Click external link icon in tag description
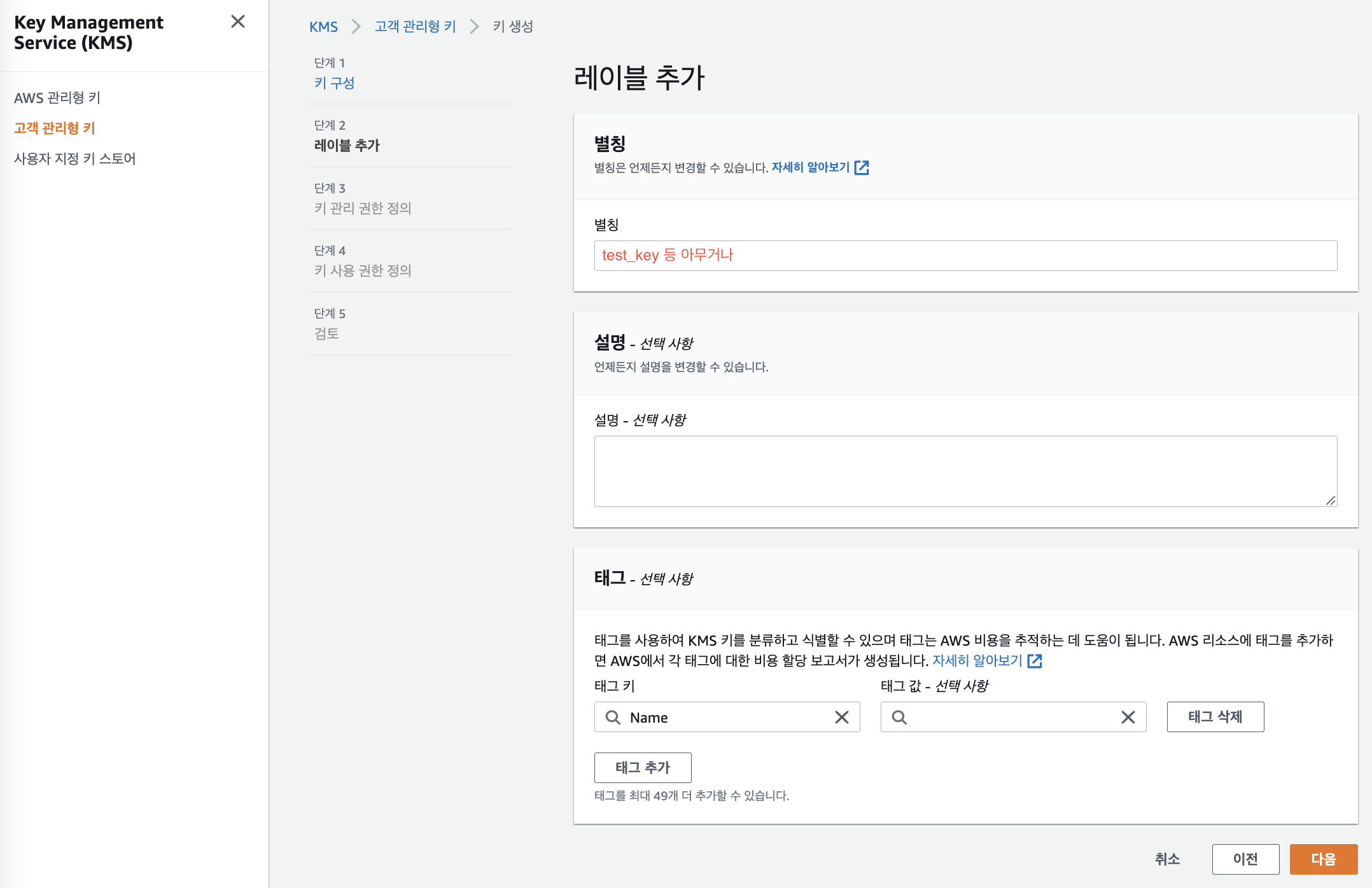Screen dimensions: 1372x888 pyautogui.click(x=1035, y=661)
